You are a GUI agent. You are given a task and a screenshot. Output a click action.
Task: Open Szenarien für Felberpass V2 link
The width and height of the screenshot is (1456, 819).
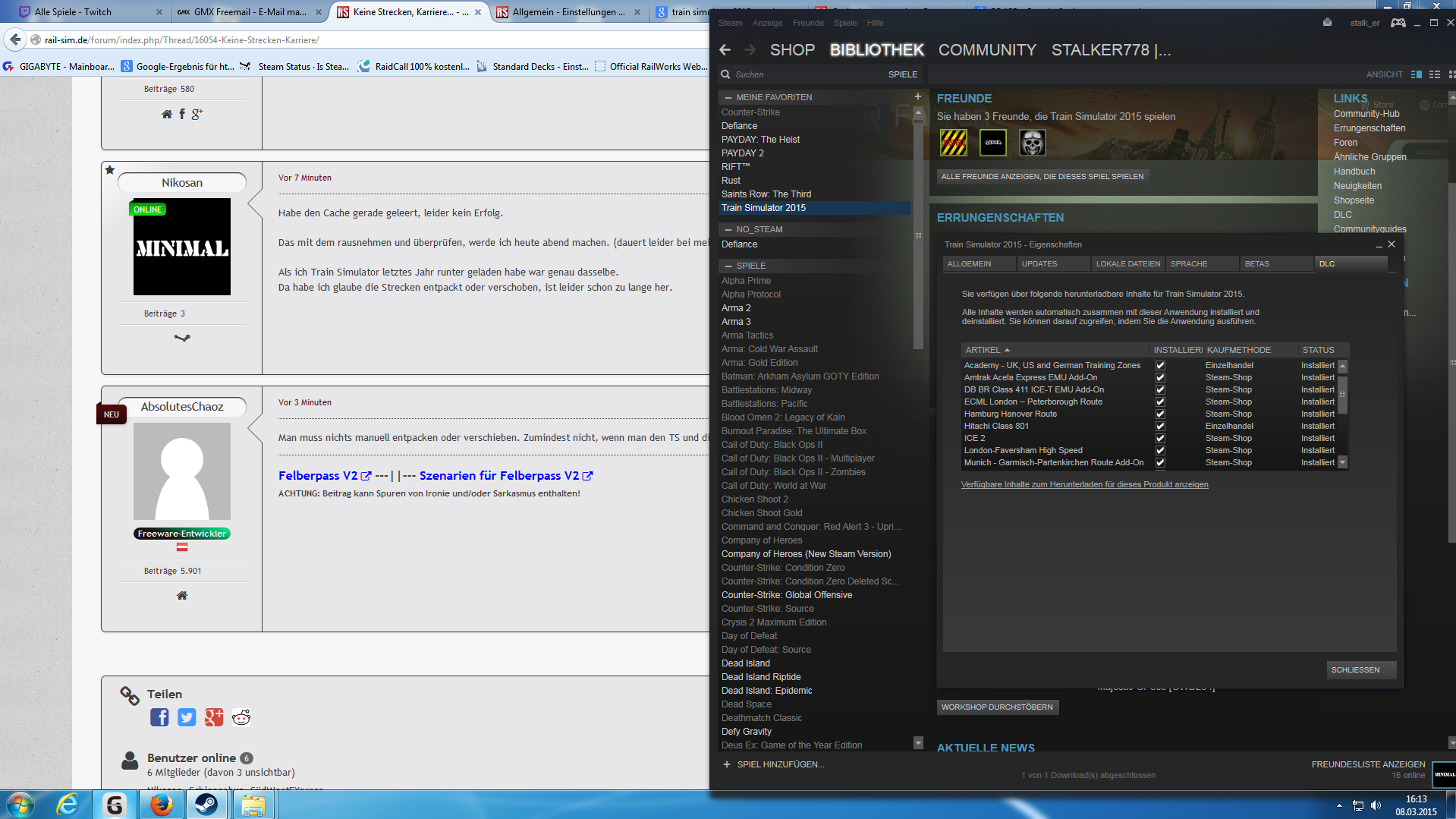505,475
